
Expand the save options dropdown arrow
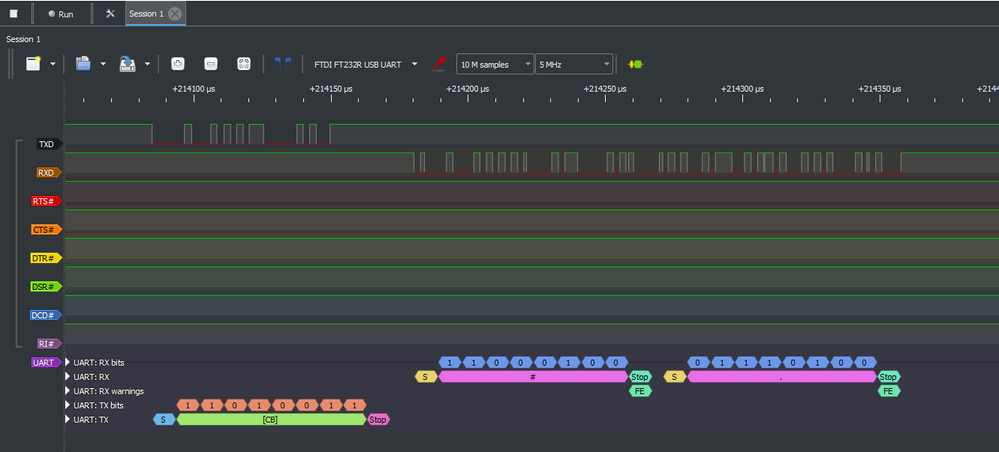[147, 64]
